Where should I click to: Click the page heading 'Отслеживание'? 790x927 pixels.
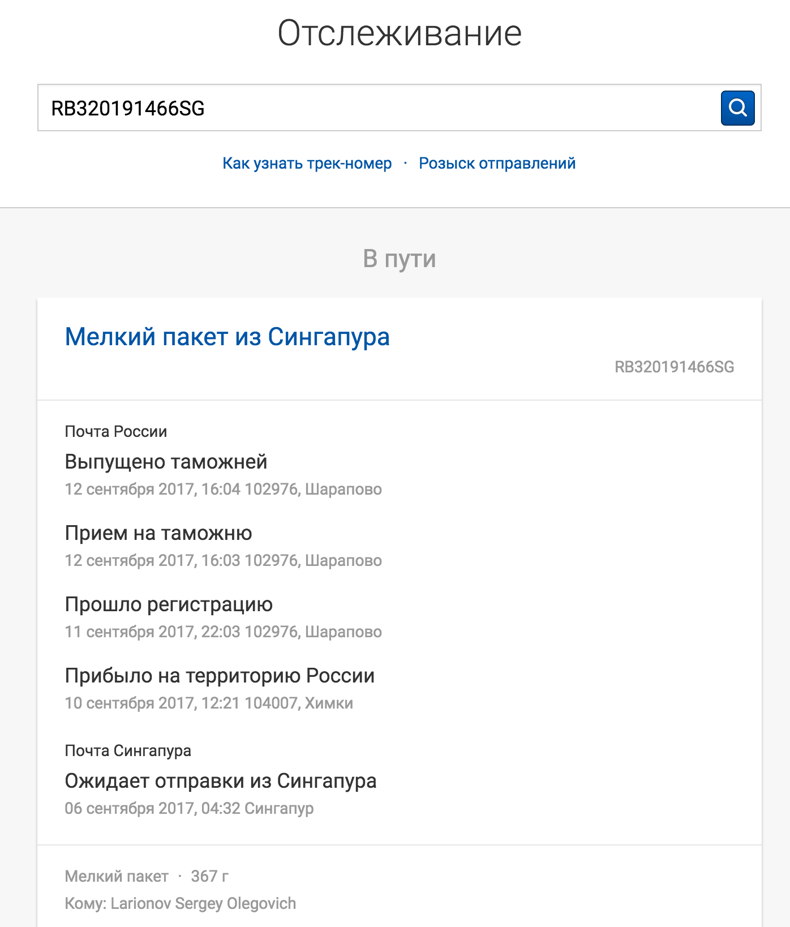pyautogui.click(x=399, y=33)
